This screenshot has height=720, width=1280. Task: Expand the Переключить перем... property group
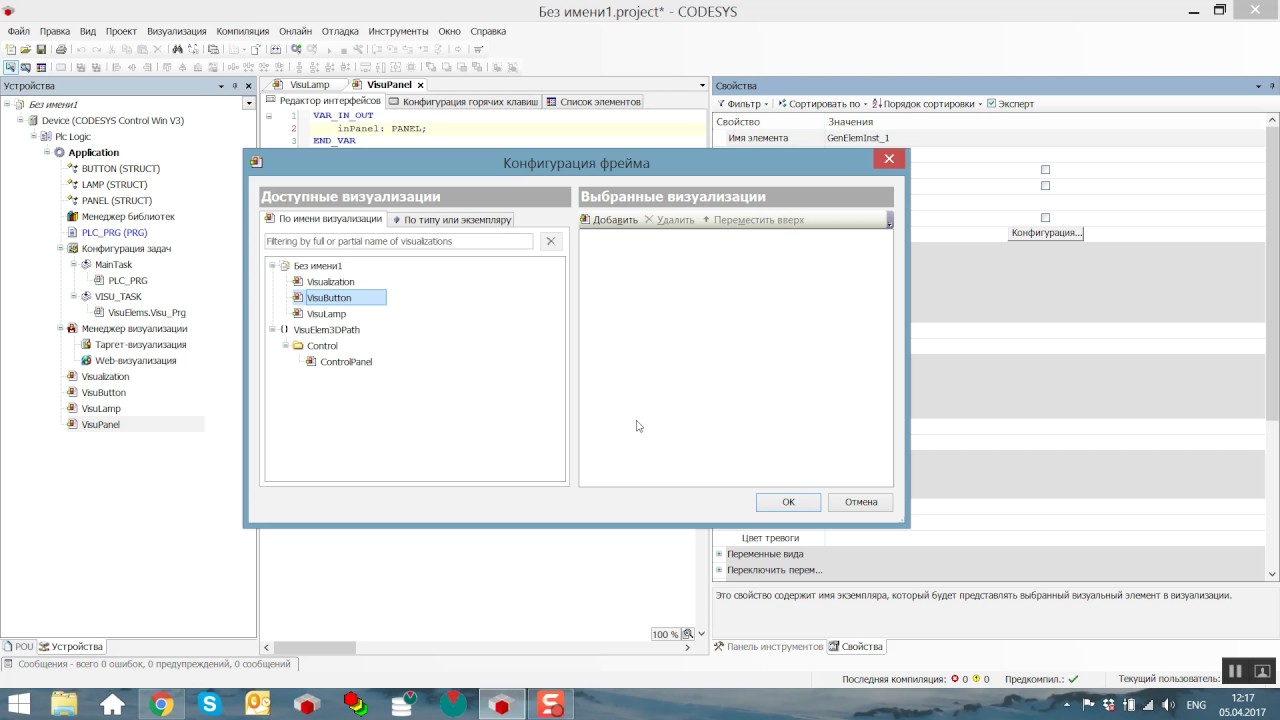[719, 570]
